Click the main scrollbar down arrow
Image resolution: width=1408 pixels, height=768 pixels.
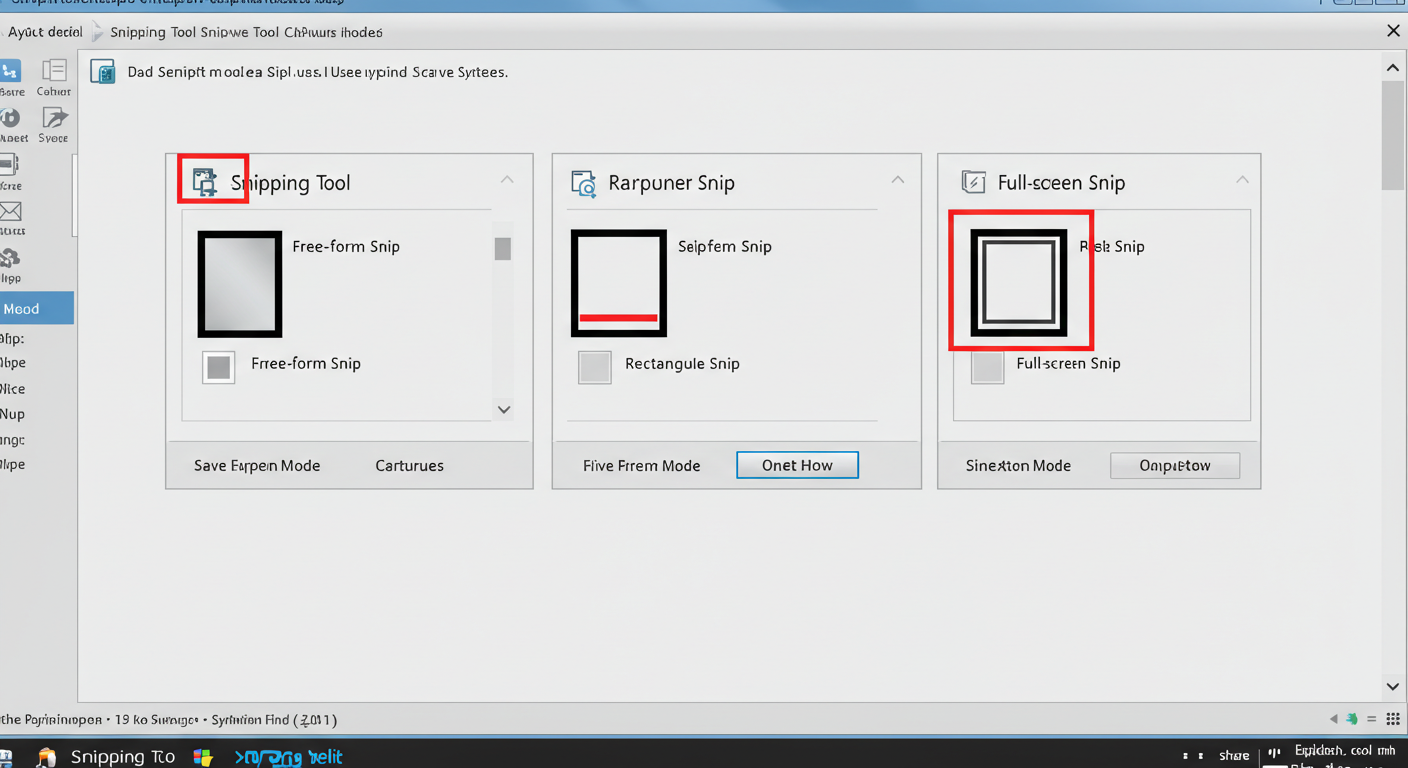1393,687
